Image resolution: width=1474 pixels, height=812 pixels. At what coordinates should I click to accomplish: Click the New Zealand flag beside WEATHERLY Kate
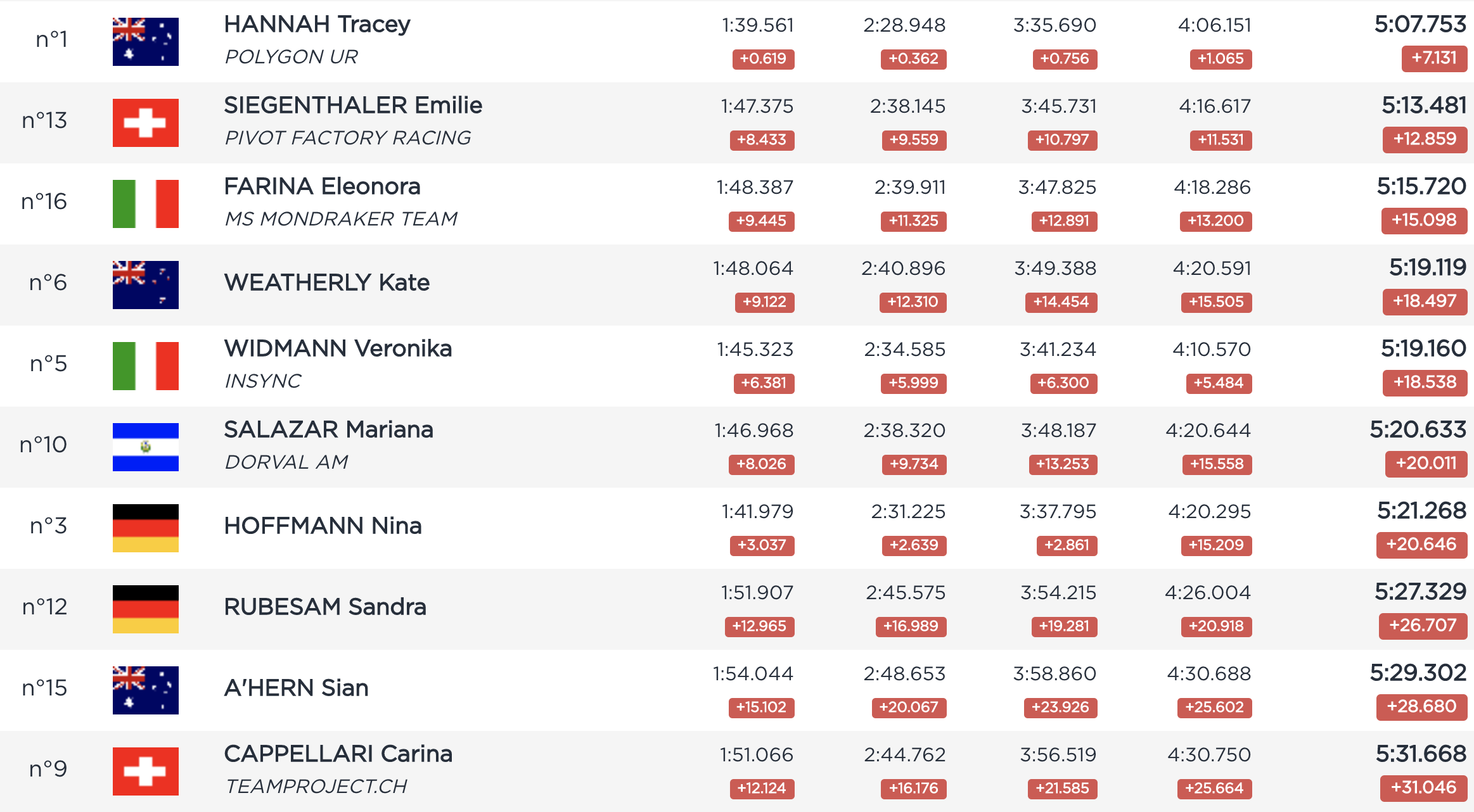point(146,285)
